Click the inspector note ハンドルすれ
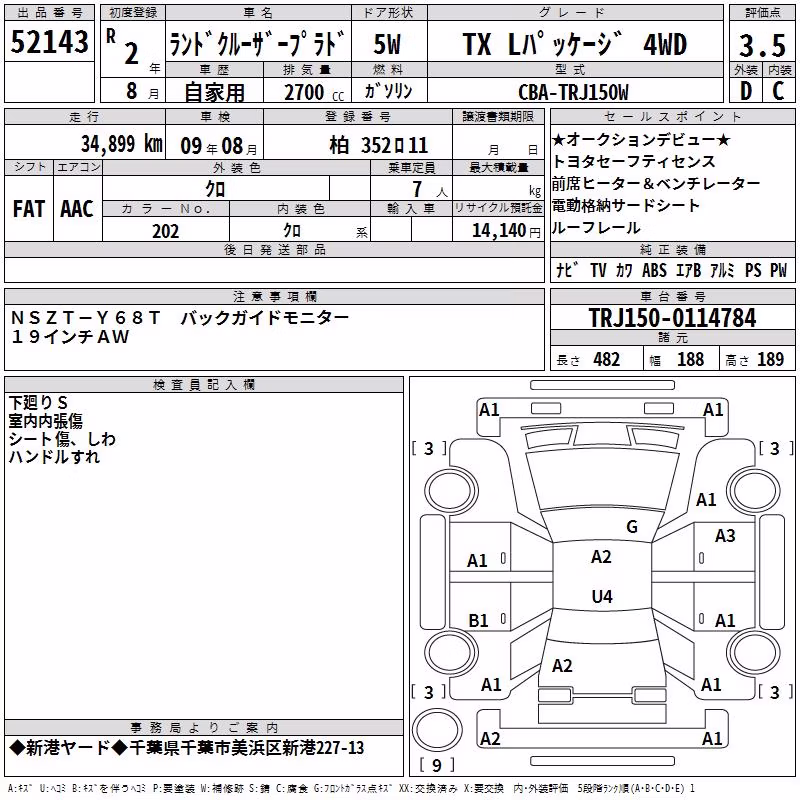The height and width of the screenshot is (800, 800). (54, 456)
